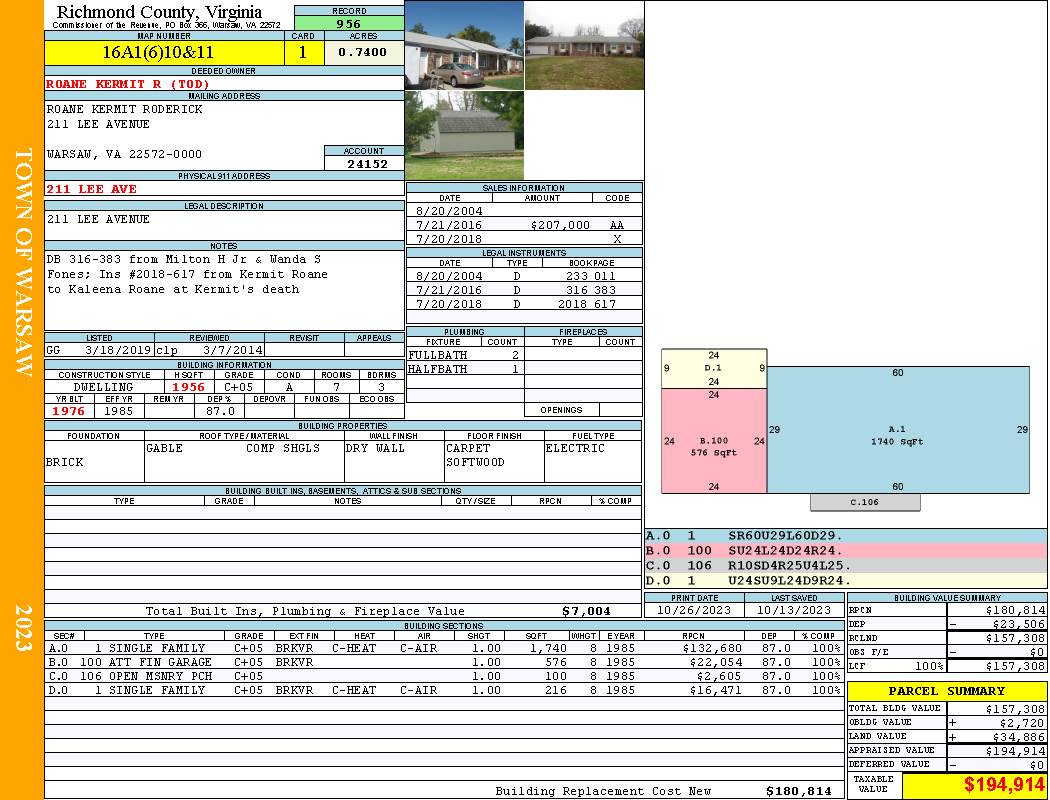Click total built-ins value $7,004
The height and width of the screenshot is (800, 1050).
586,611
